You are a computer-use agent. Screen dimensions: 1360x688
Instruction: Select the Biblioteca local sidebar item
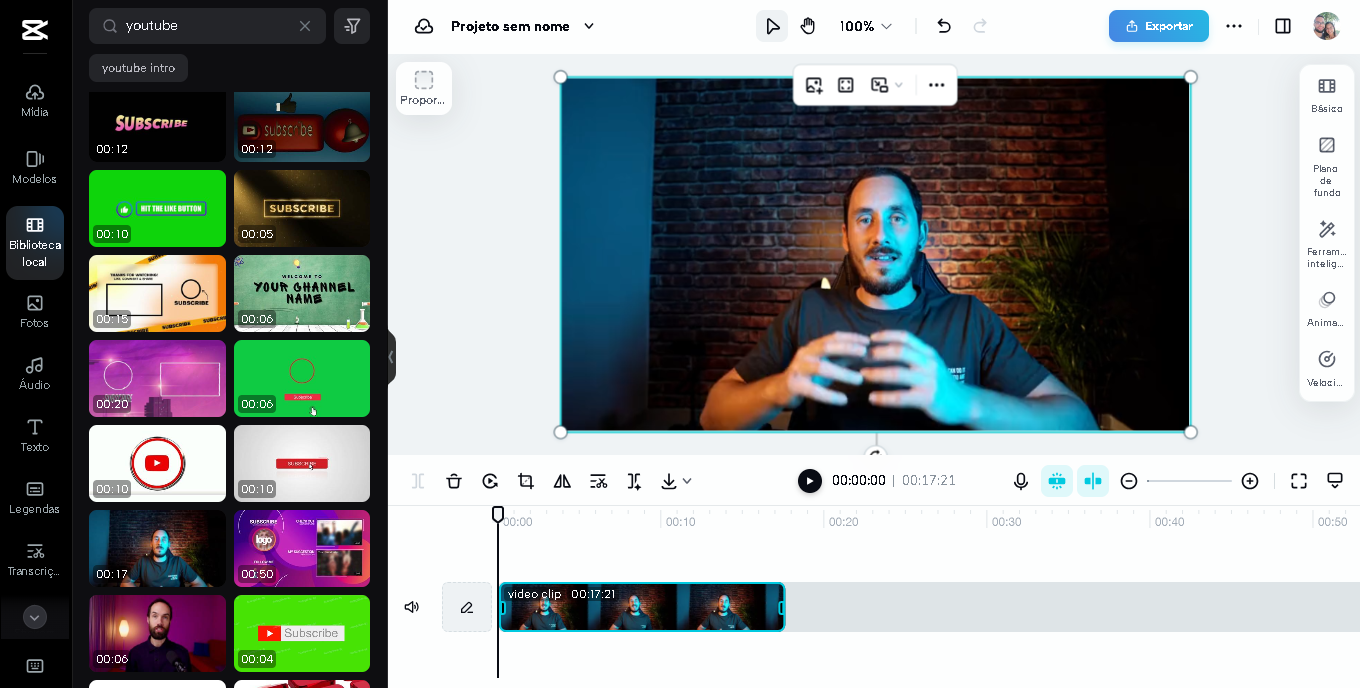tap(34, 242)
